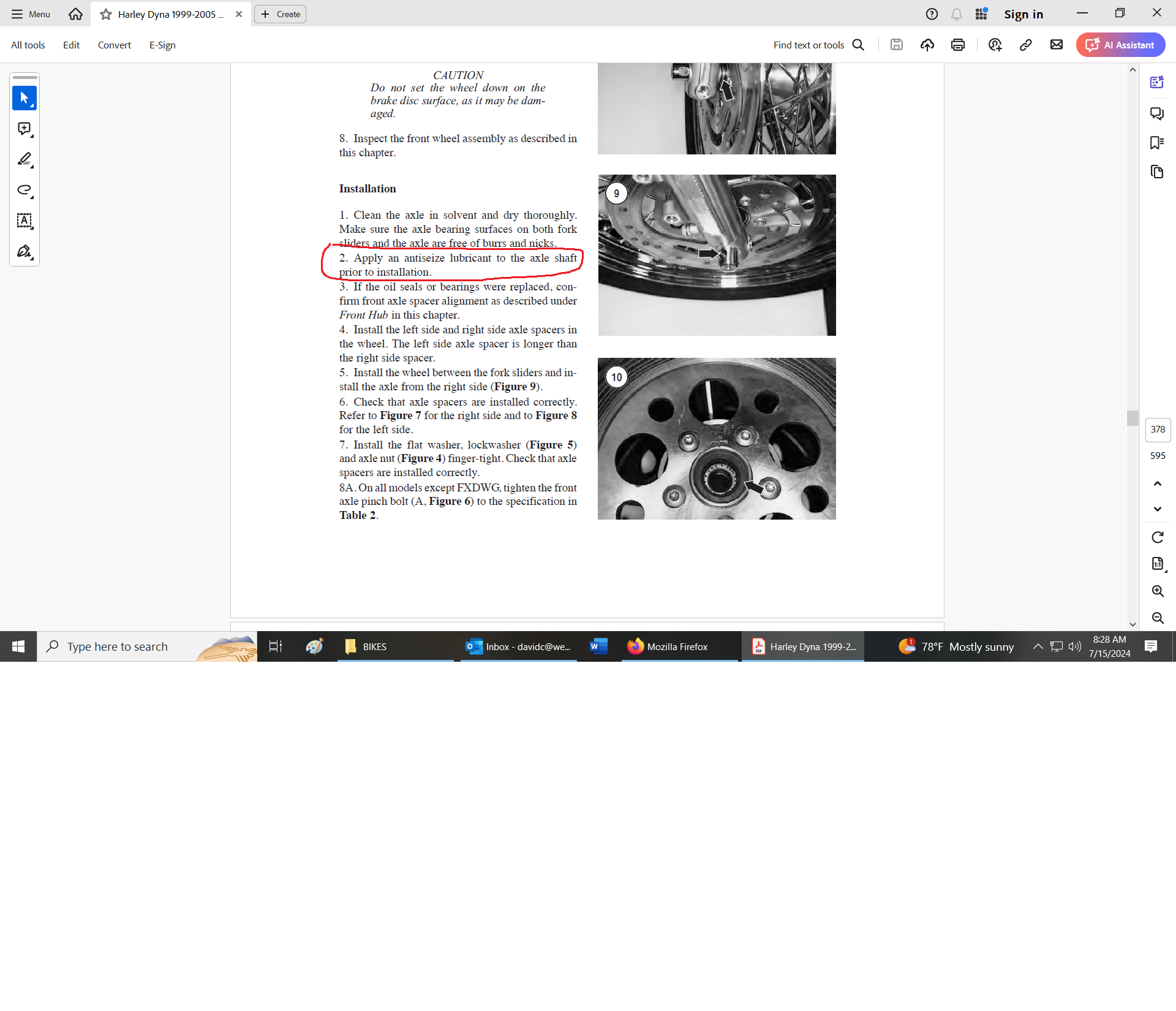Zoom in using magnifier plus icon
The image size is (1176, 1011).
click(1157, 591)
